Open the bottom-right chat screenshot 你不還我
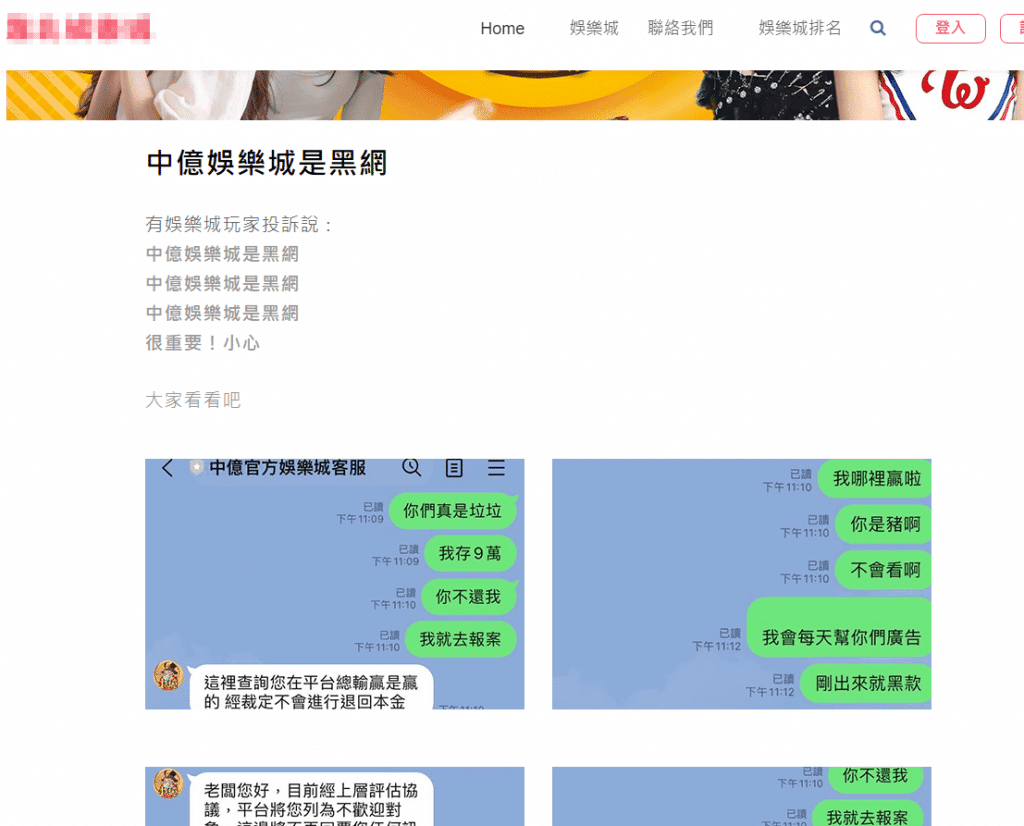The image size is (1024, 826). click(x=741, y=796)
